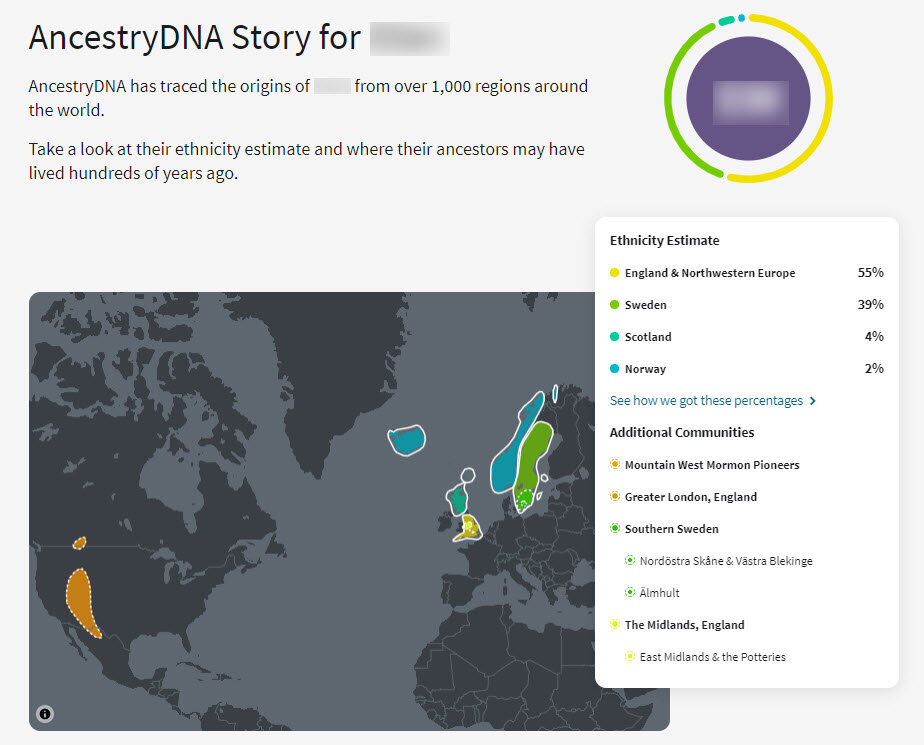
Task: Open Greater London, England community
Action: (x=691, y=497)
